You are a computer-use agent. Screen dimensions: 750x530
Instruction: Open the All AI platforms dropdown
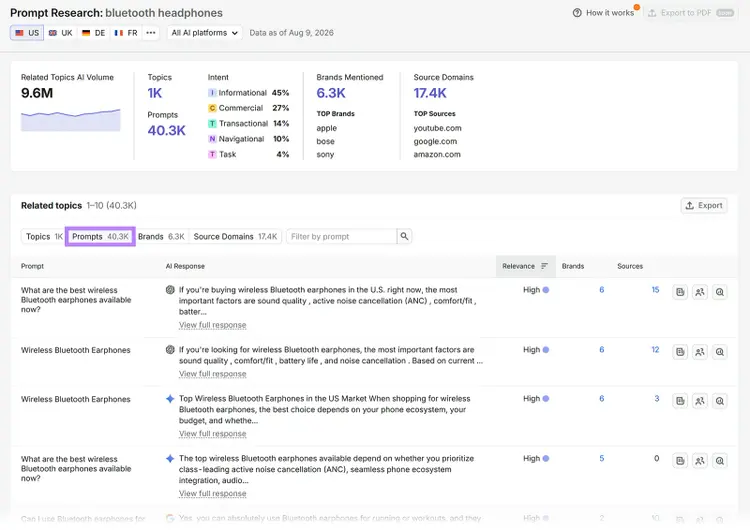coord(204,33)
